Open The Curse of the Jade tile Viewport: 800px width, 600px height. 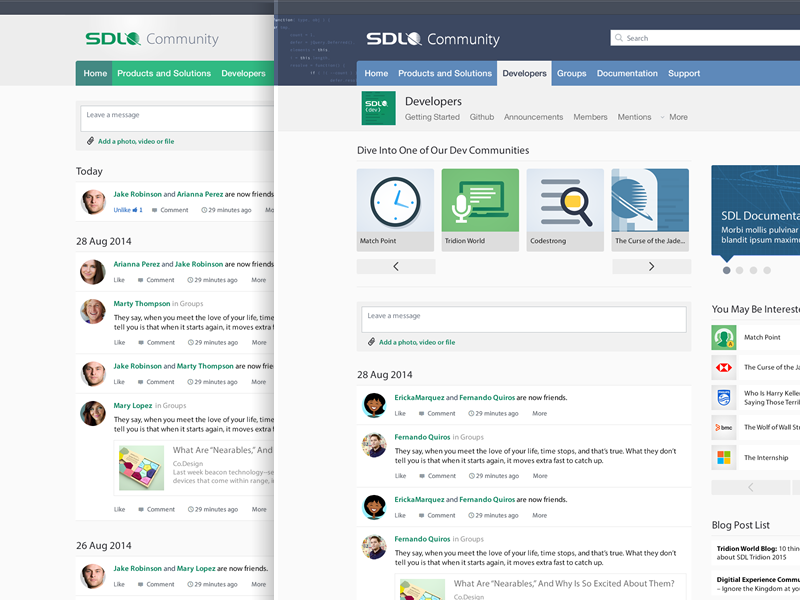650,209
